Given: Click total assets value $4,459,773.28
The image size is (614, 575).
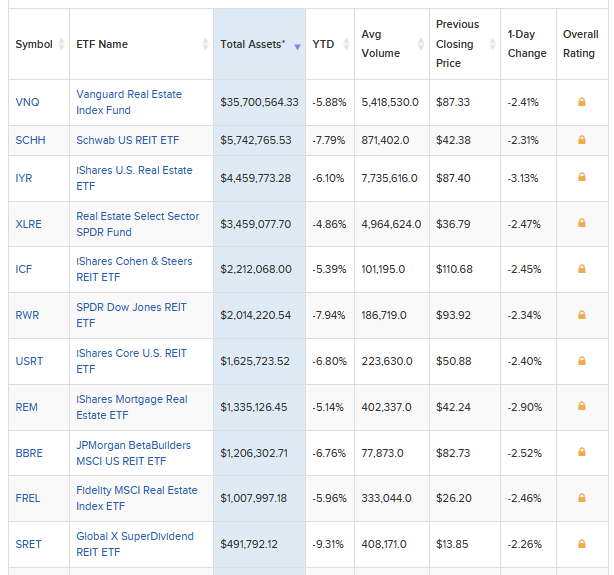Looking at the screenshot, I should [255, 178].
